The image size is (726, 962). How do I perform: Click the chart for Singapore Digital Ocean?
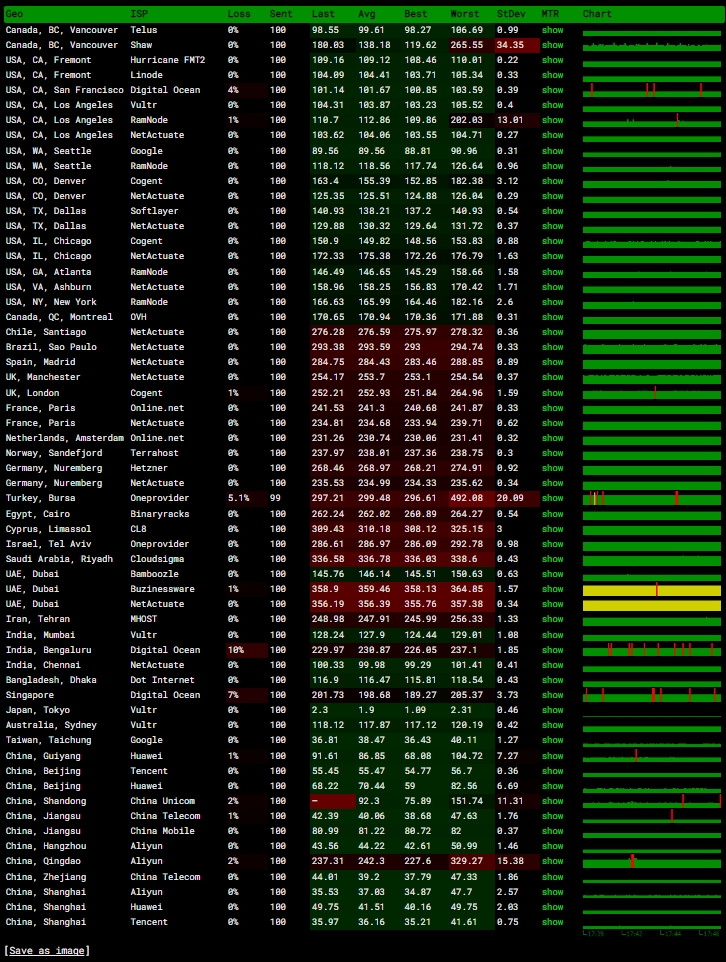(x=652, y=695)
